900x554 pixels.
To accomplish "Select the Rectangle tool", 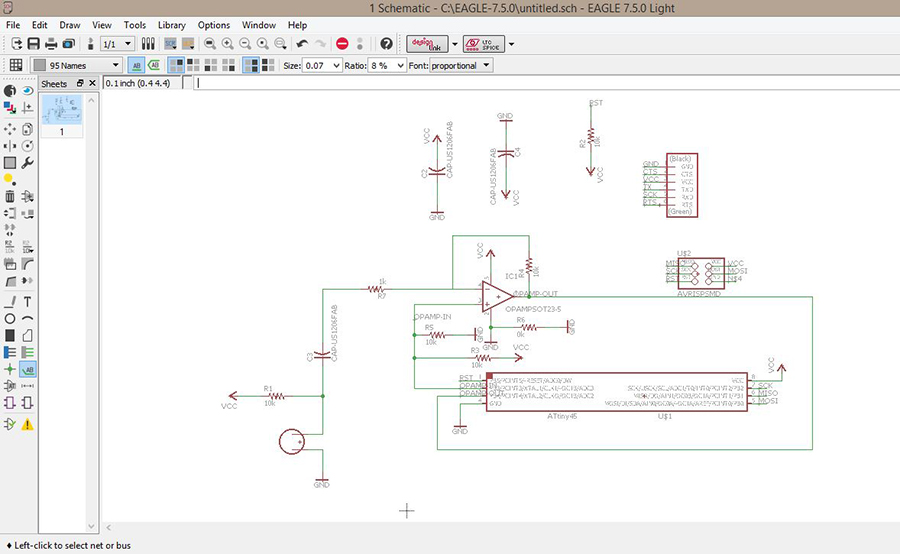I will [10, 335].
